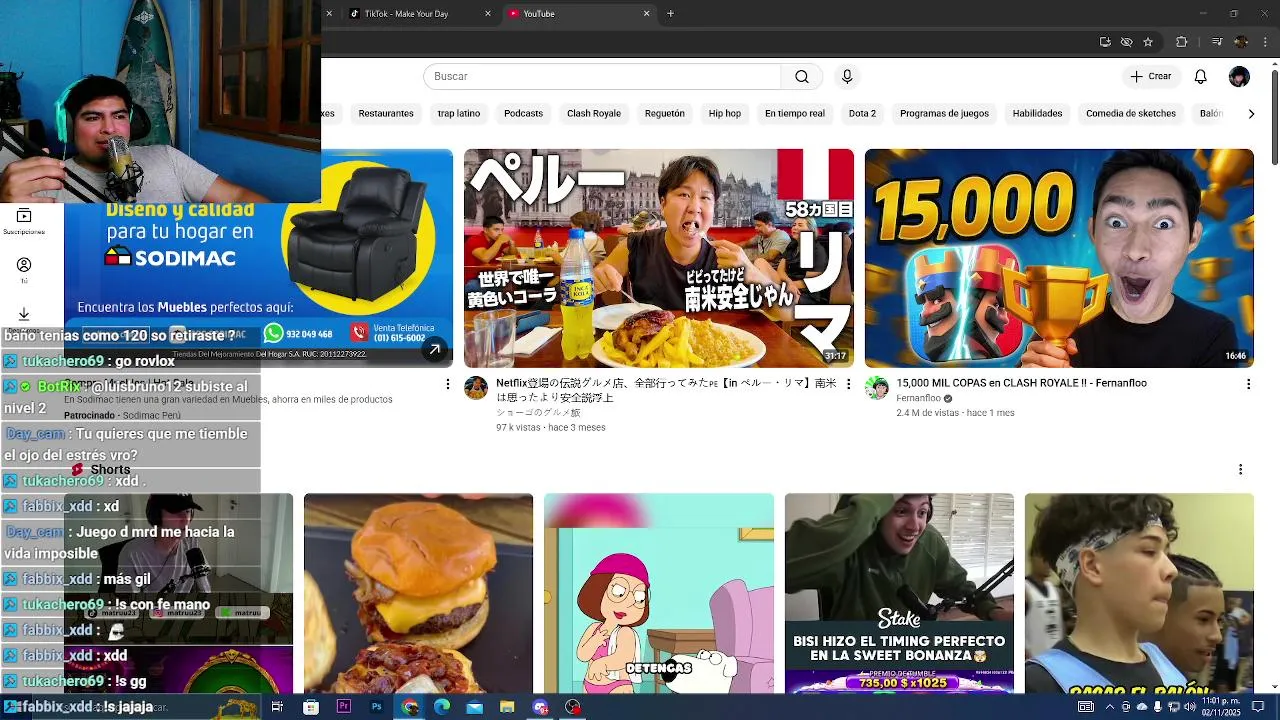The width and height of the screenshot is (1280, 720).
Task: Open the Fernanfloo channel name link
Action: click(x=918, y=398)
